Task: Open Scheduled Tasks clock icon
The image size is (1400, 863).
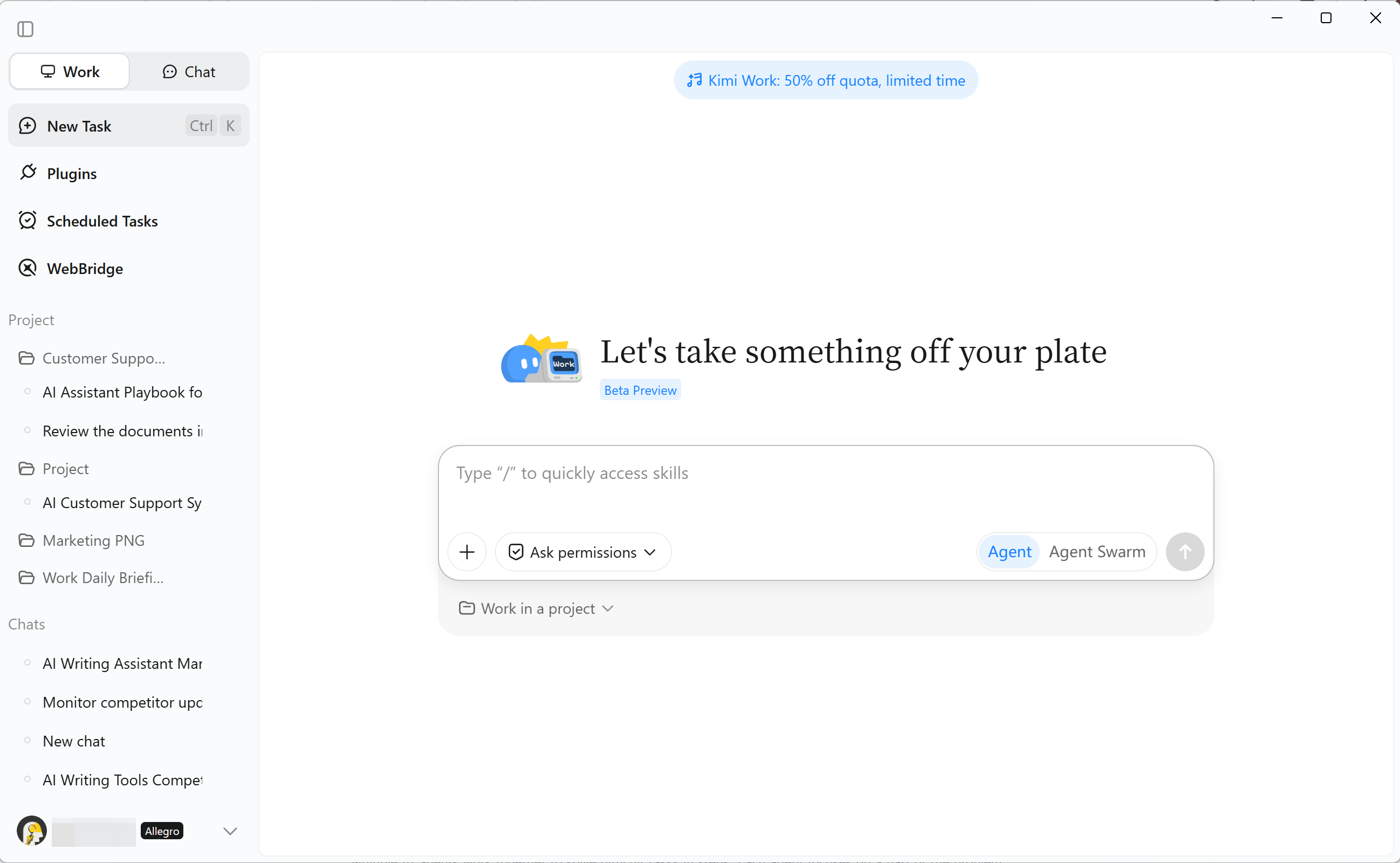Action: 28,220
